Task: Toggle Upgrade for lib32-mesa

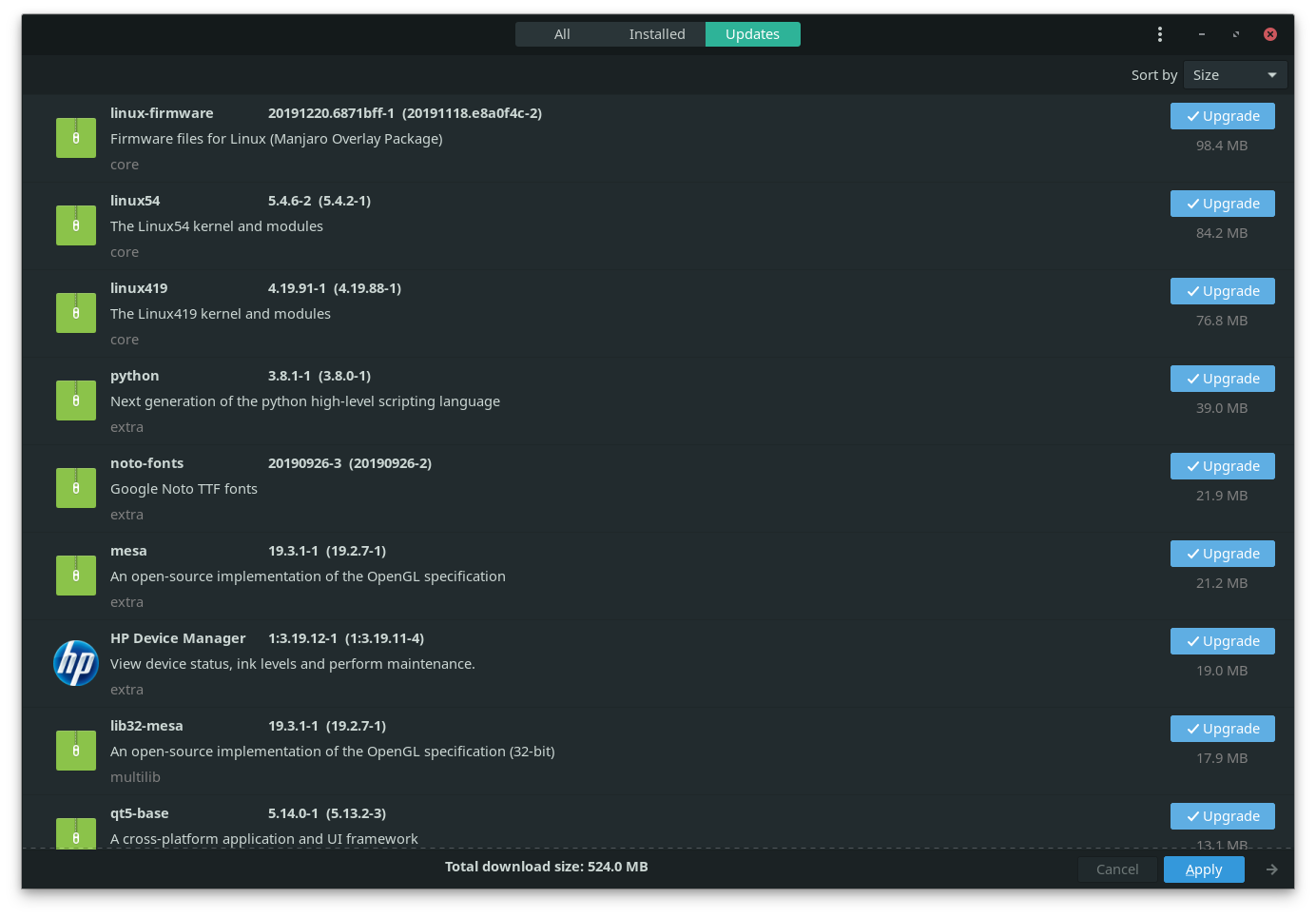Action: 1223,729
